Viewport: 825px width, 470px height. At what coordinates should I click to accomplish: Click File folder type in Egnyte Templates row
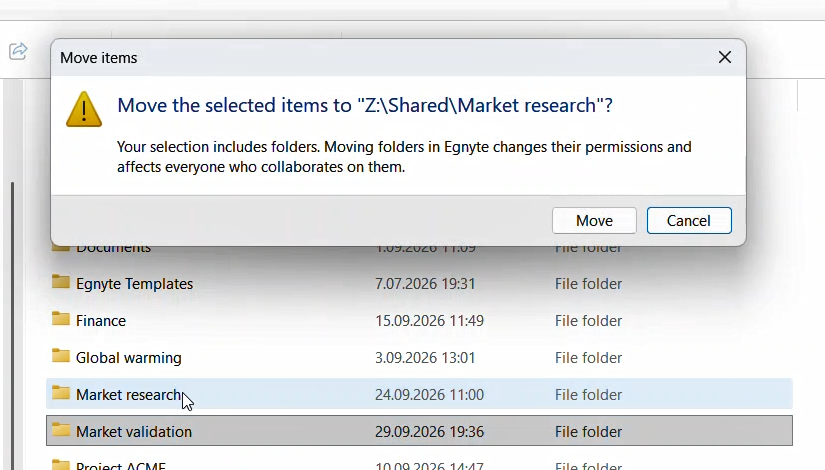[588, 284]
